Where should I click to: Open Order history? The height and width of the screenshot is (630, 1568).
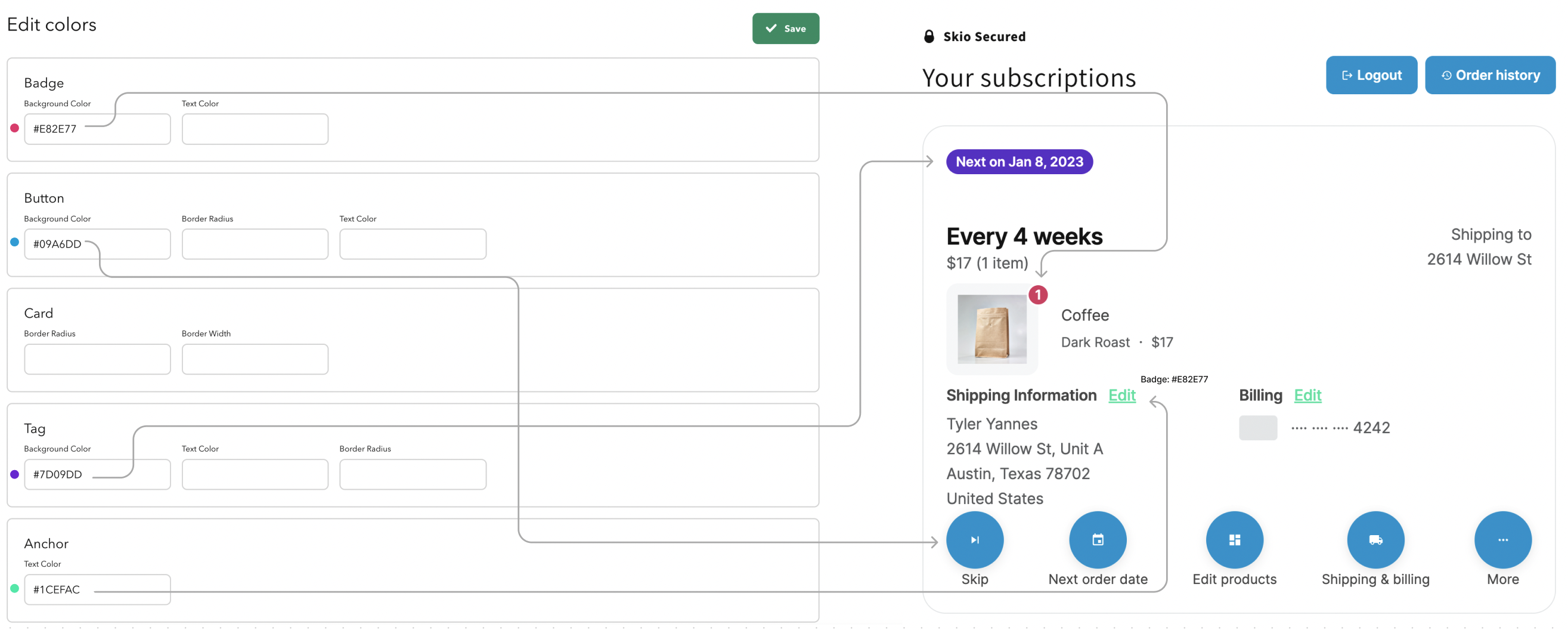pyautogui.click(x=1489, y=75)
